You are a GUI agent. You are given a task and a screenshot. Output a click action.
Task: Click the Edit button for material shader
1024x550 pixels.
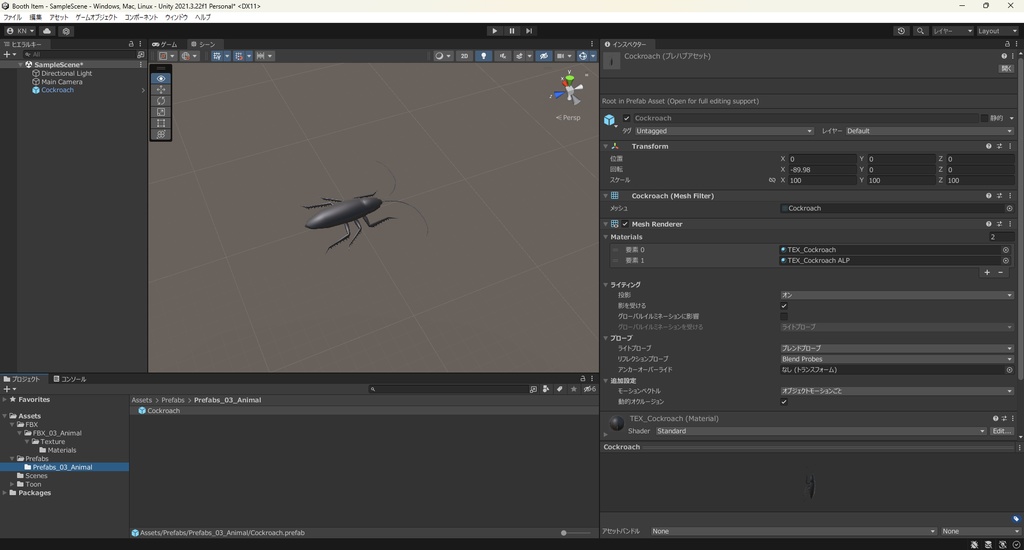point(1001,431)
